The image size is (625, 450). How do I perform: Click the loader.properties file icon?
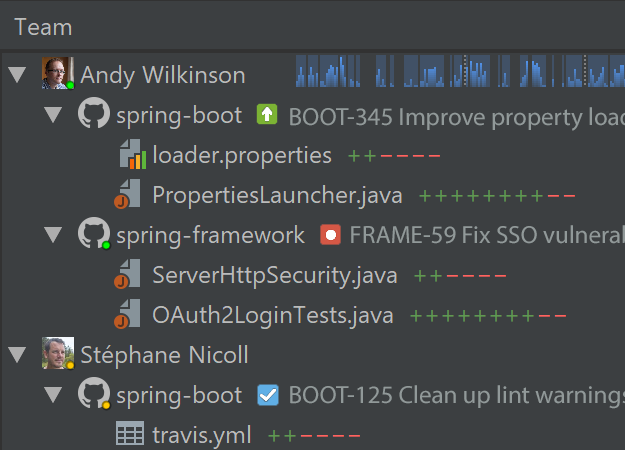point(133,154)
